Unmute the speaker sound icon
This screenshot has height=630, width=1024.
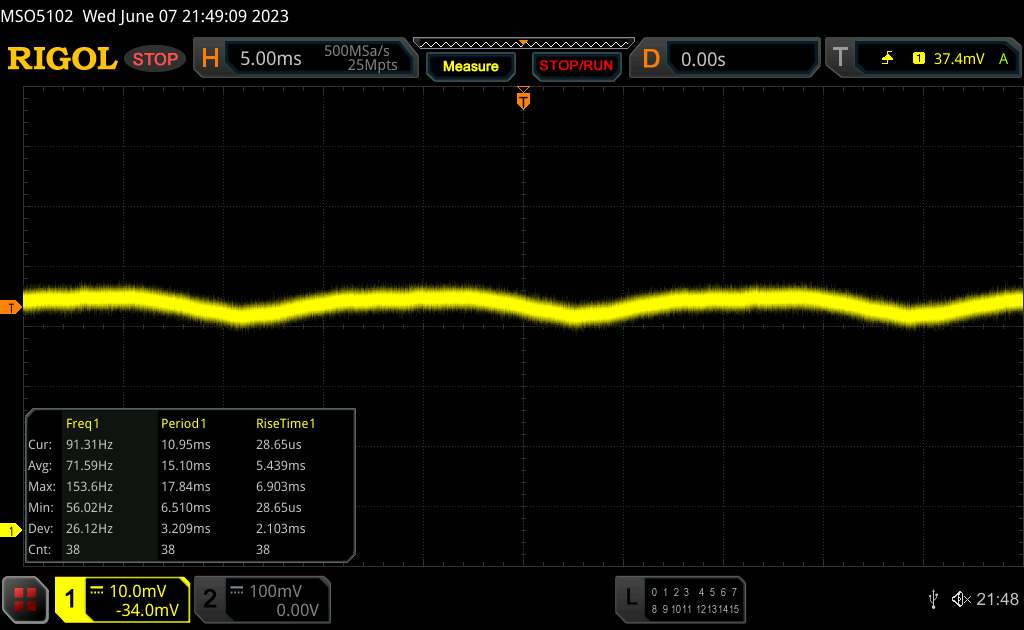point(959,599)
